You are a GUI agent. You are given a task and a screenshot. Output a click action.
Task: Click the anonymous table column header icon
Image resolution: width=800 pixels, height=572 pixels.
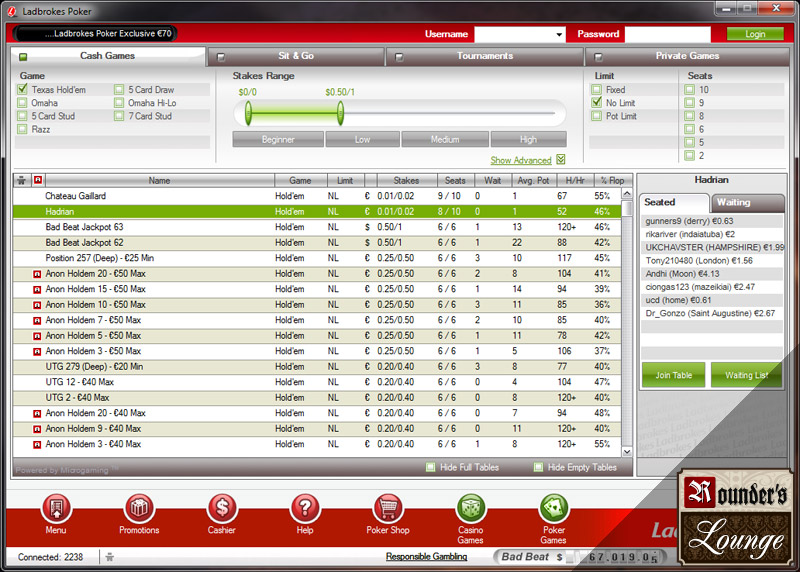[x=38, y=180]
